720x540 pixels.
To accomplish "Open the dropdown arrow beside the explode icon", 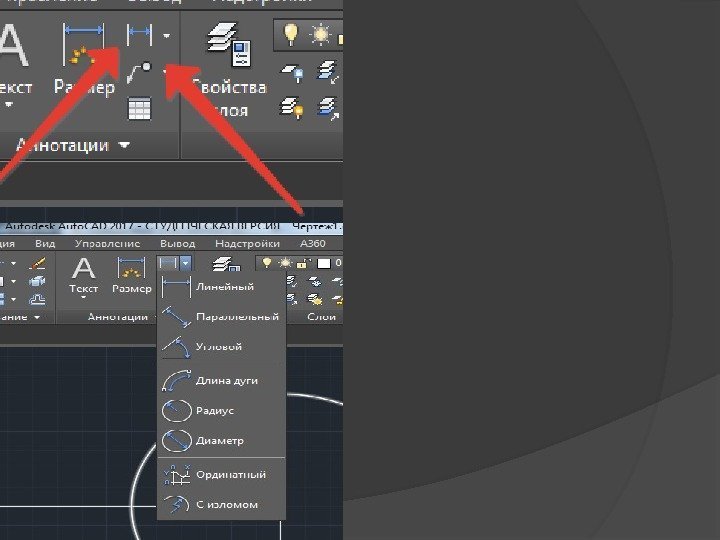I will (13, 281).
